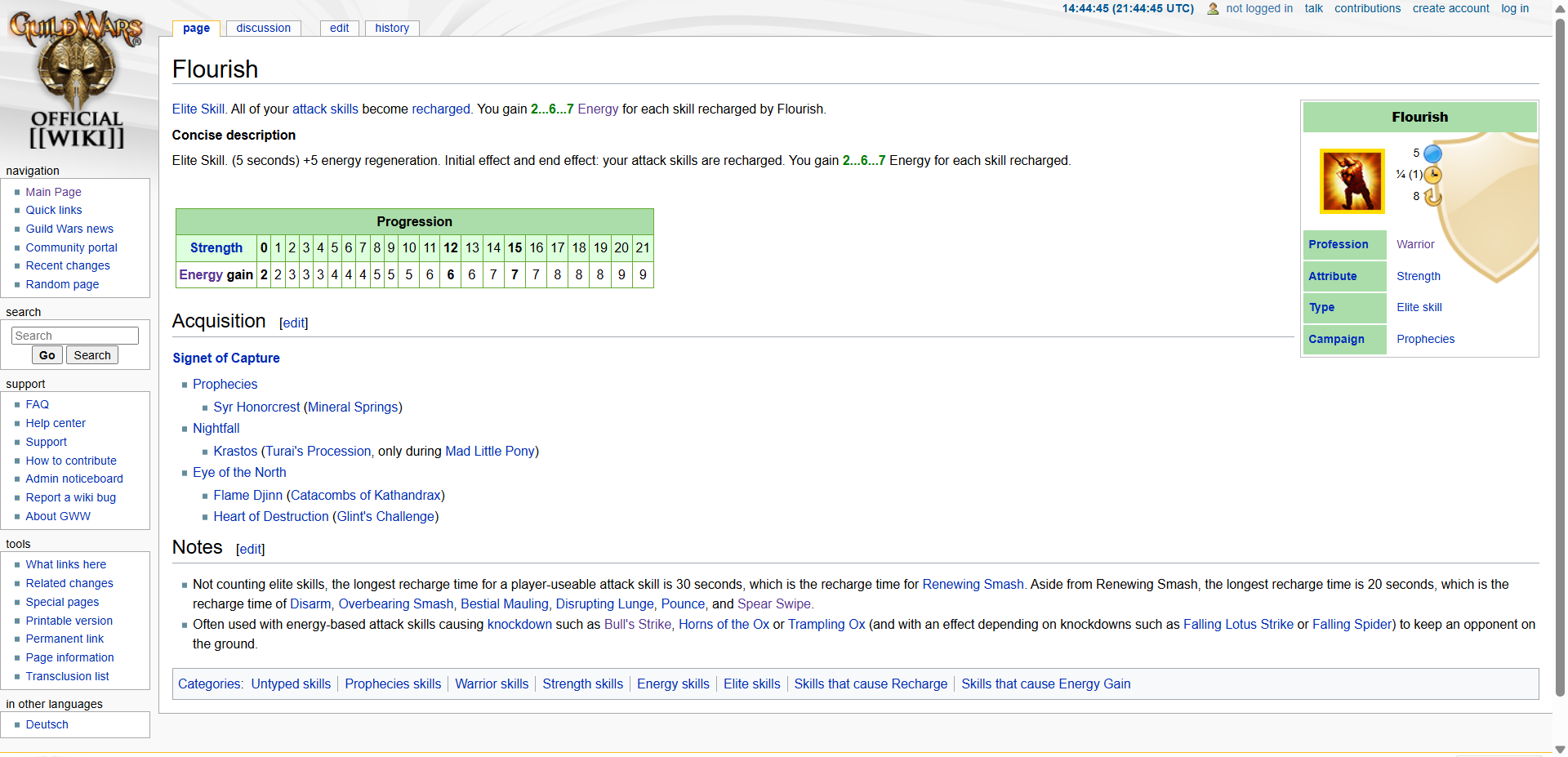Open the talk link in the header
Viewport: 1568px width, 757px height.
(1313, 8)
